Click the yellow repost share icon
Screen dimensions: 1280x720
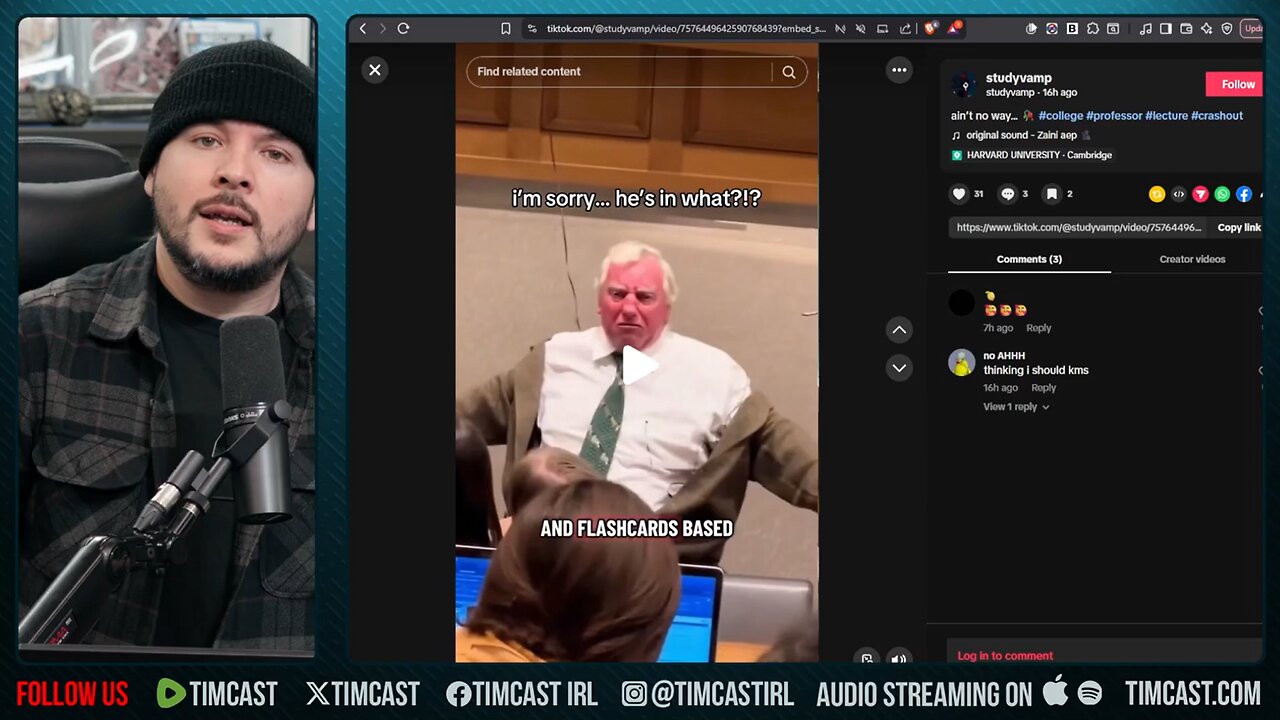pos(1157,195)
